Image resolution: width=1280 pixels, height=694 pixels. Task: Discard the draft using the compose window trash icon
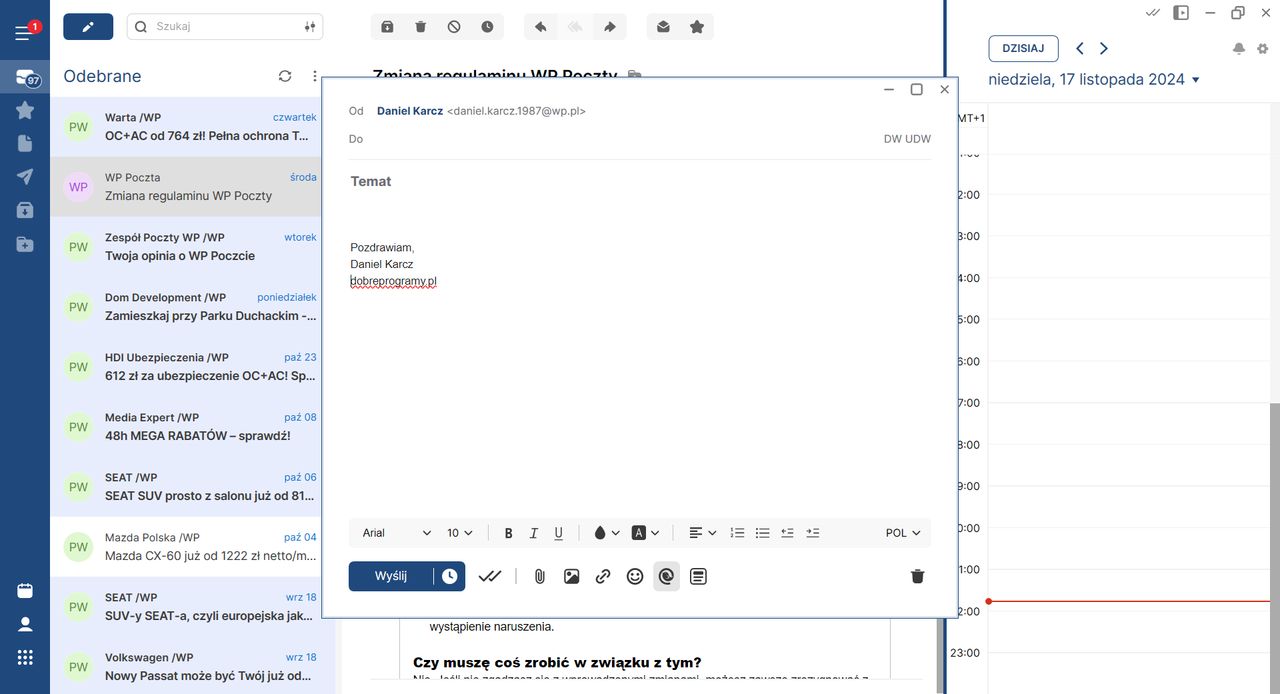pyautogui.click(x=917, y=576)
